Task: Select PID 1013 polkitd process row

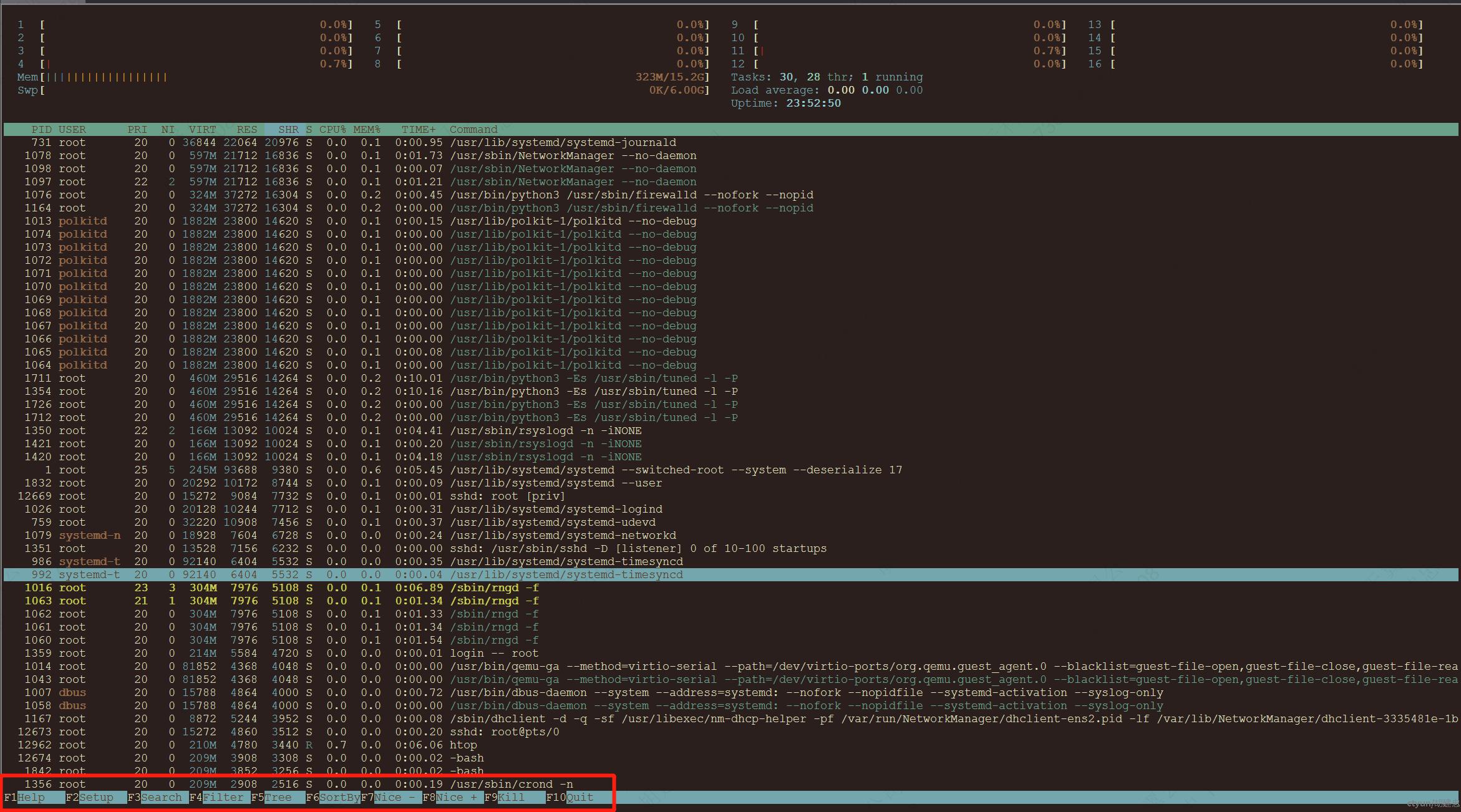Action: pos(730,221)
